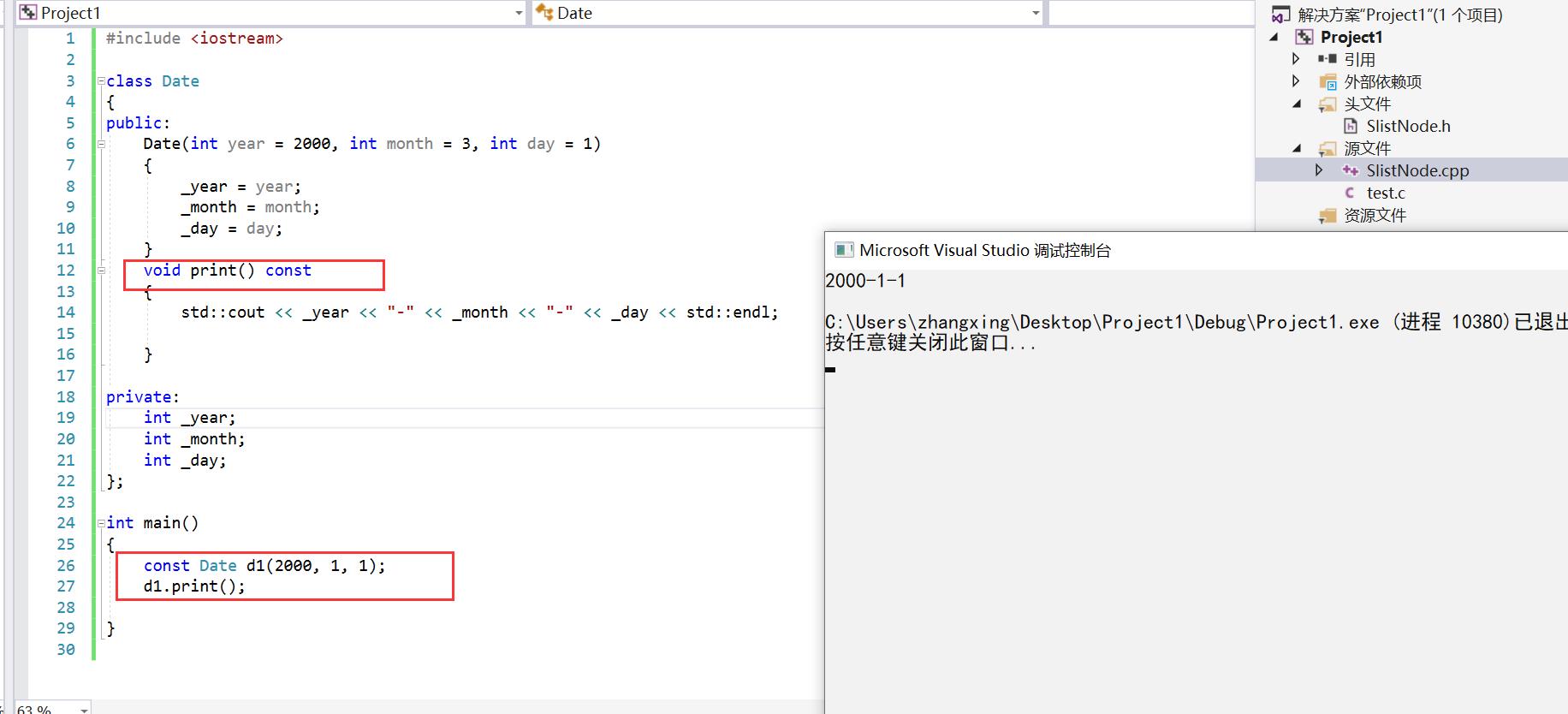Click the 'int _day;' member line
This screenshot has width=1568, height=714.
click(185, 461)
